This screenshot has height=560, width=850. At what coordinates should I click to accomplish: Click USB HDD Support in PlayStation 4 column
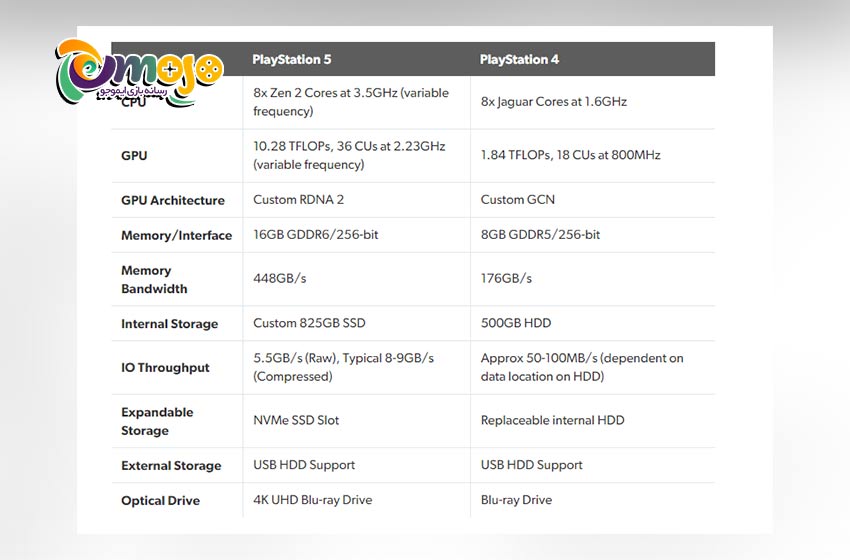[531, 465]
